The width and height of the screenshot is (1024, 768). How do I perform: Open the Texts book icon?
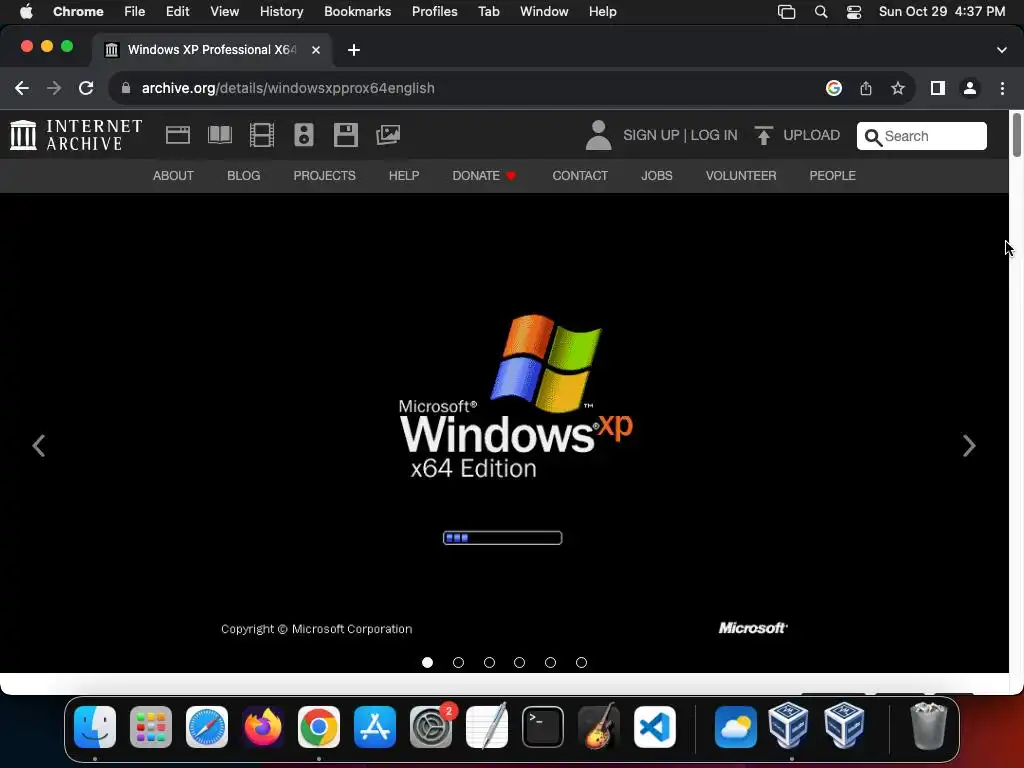click(219, 135)
